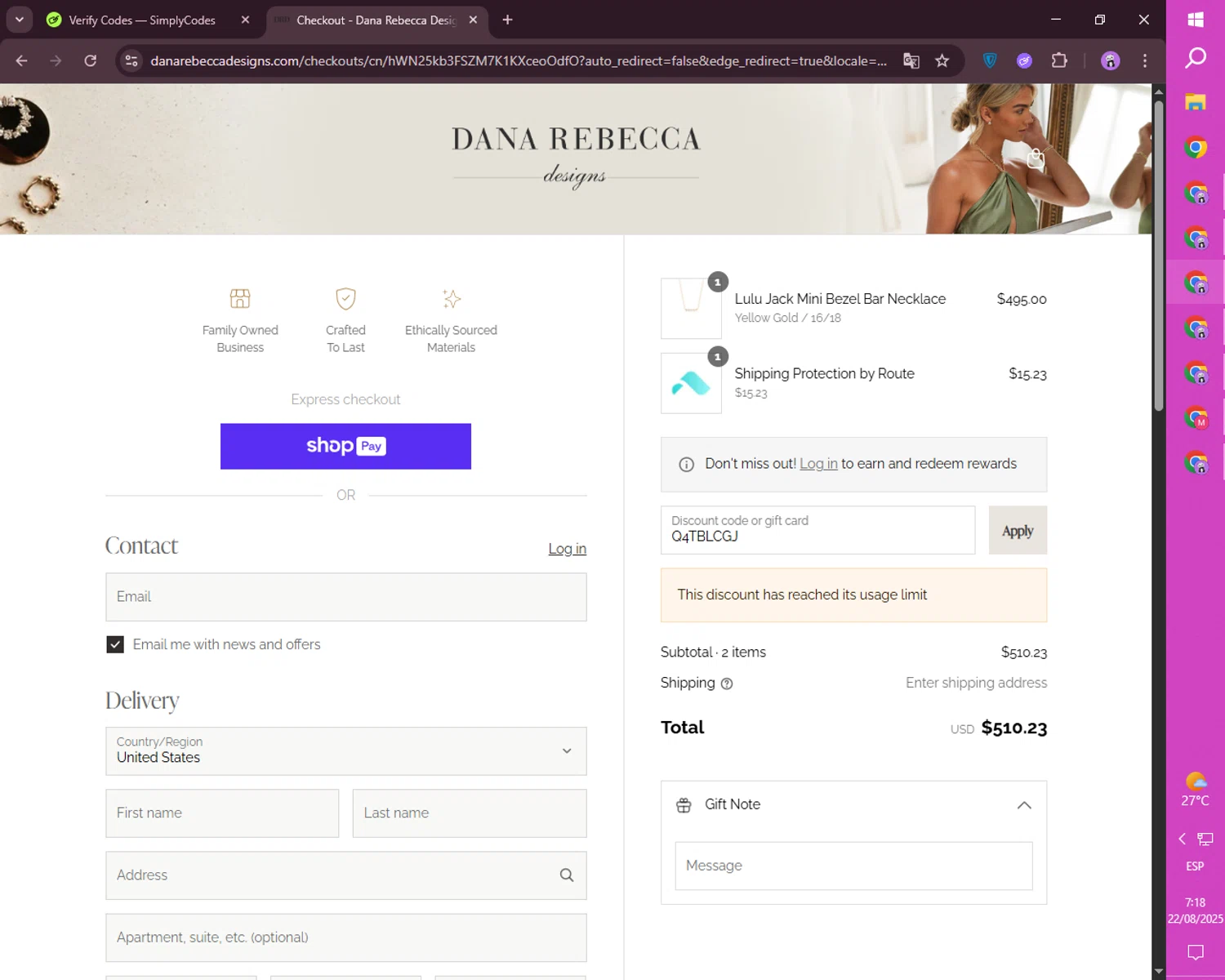The width and height of the screenshot is (1225, 980).
Task: Click Log in link beside Contact
Action: point(567,549)
